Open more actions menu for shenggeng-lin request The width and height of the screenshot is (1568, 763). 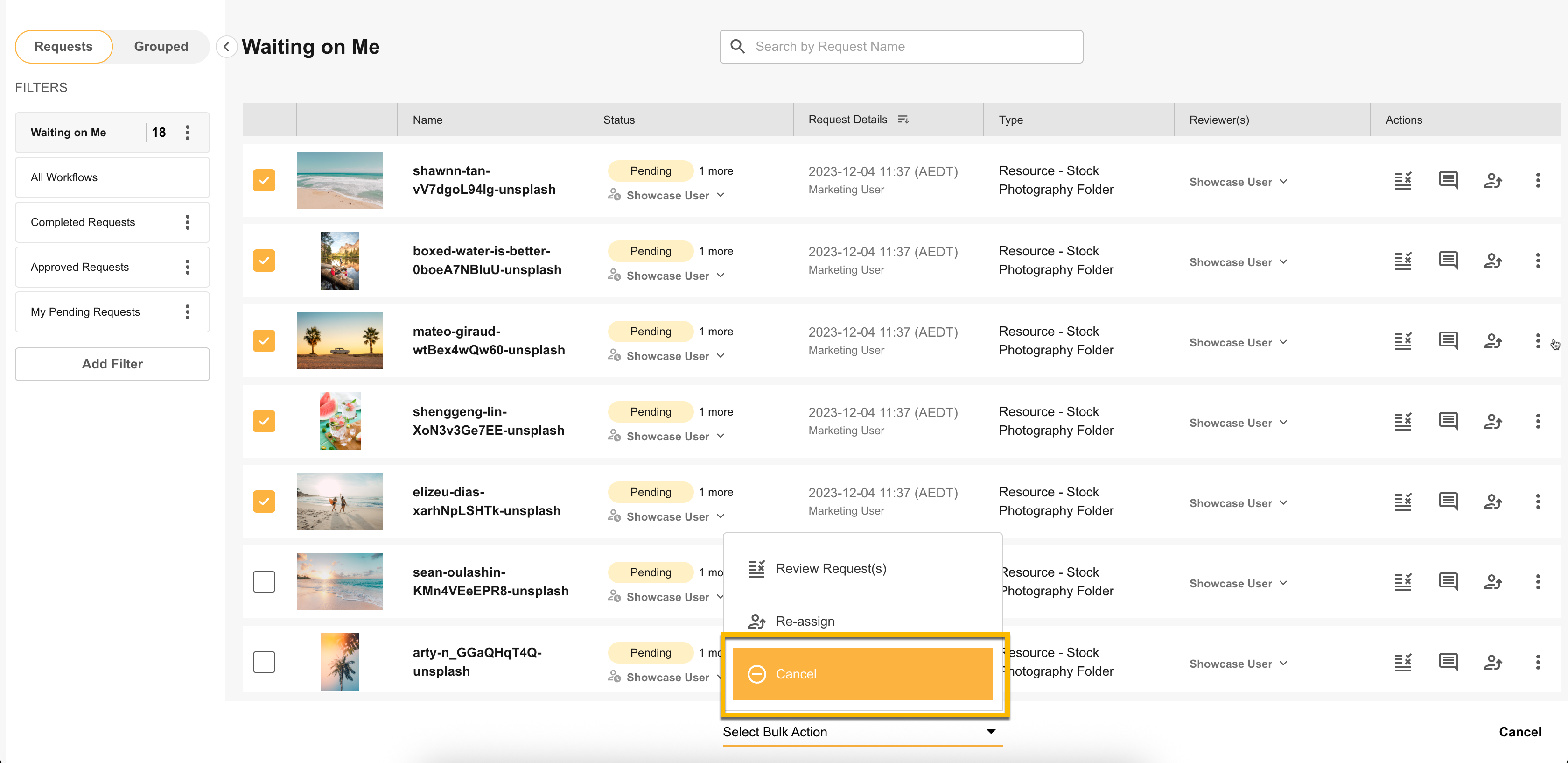tap(1538, 421)
